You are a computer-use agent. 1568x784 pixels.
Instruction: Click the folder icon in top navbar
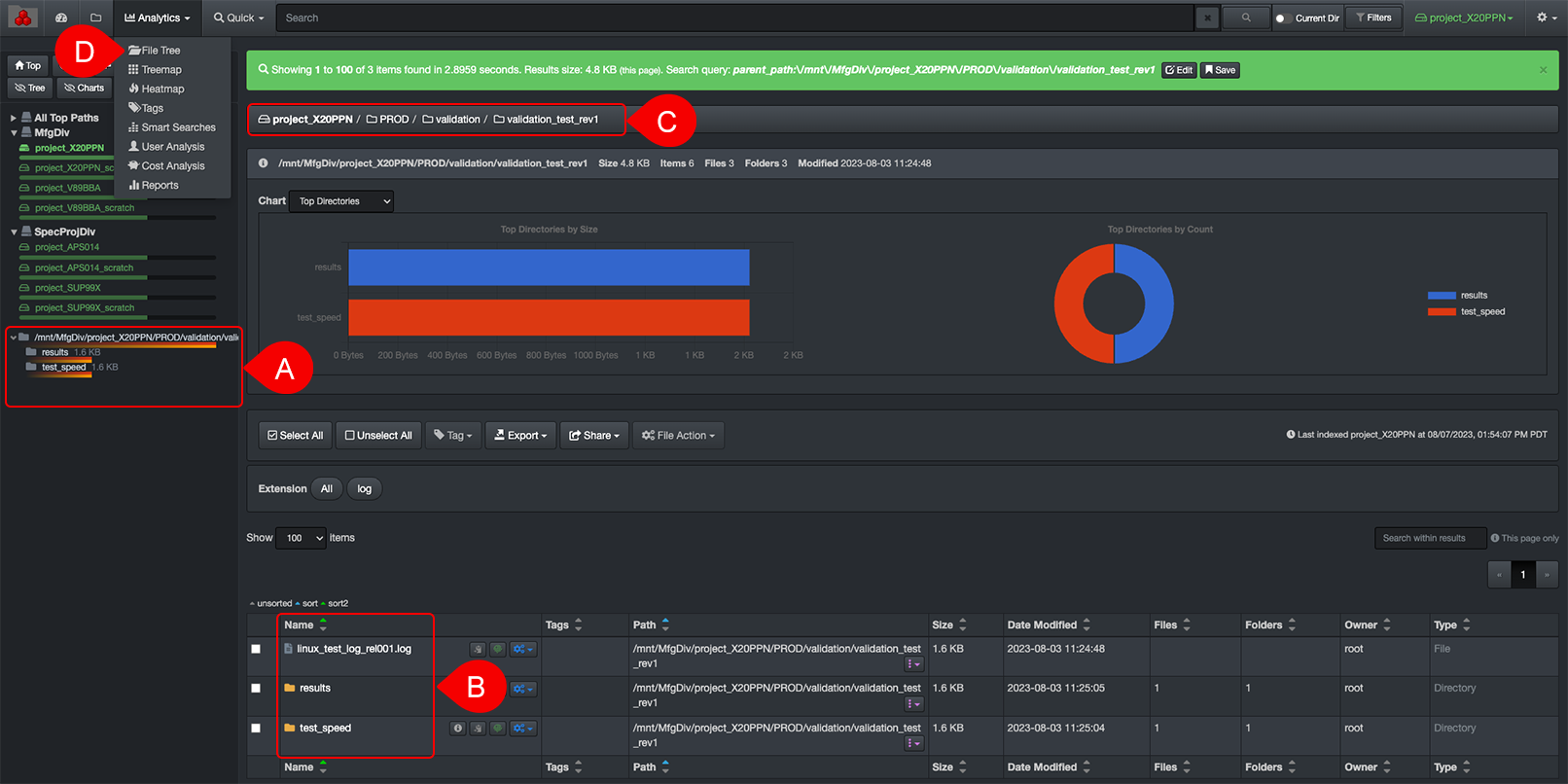pyautogui.click(x=95, y=18)
